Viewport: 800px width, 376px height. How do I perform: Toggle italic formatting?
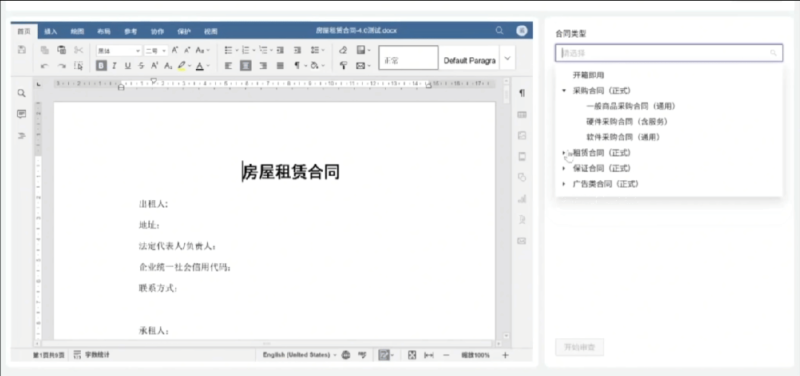pyautogui.click(x=114, y=66)
